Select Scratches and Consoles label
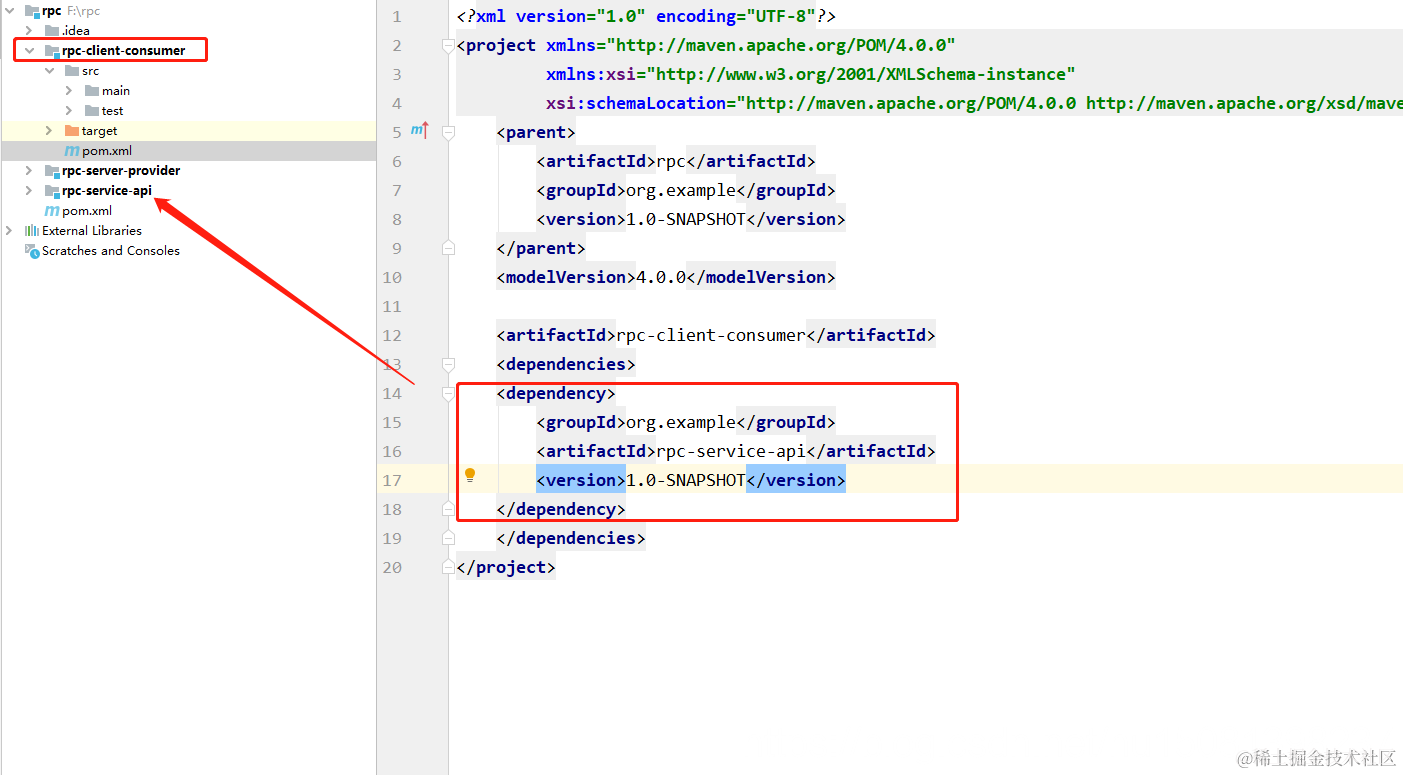Image resolution: width=1403 pixels, height=775 pixels. [x=111, y=251]
